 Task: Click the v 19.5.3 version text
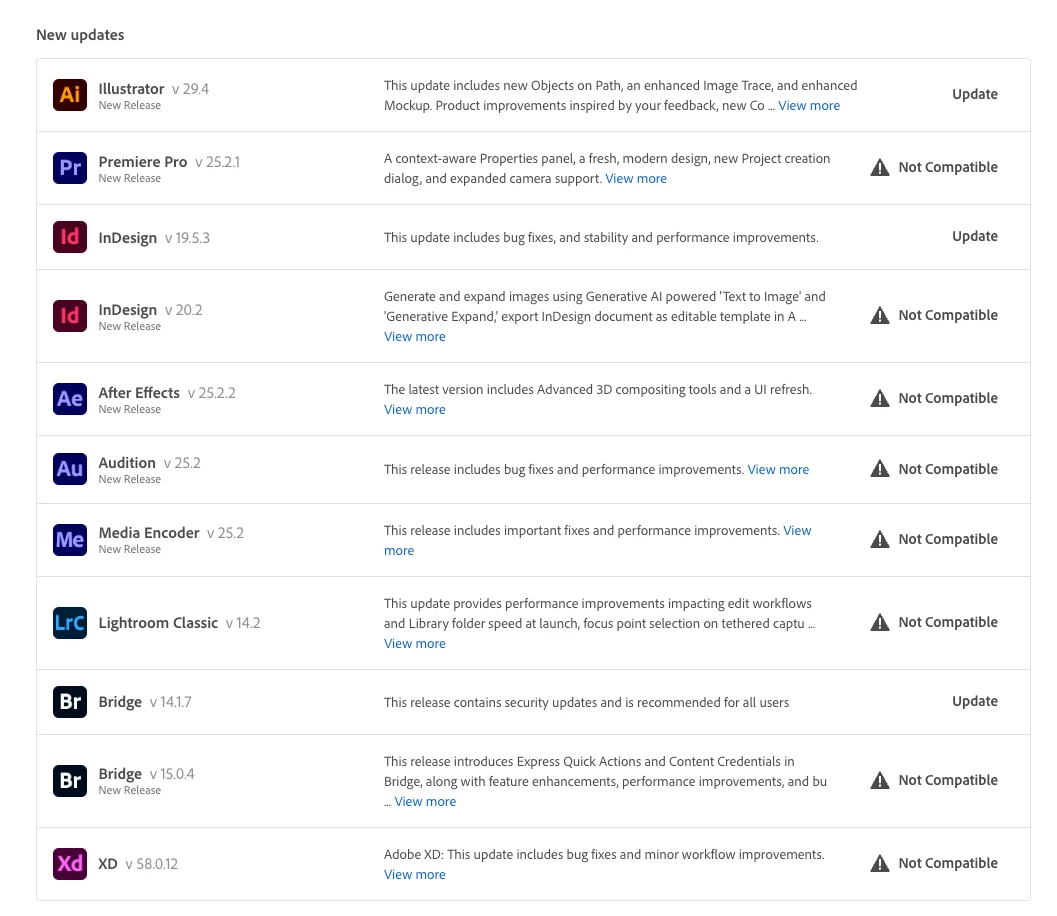click(x=187, y=238)
